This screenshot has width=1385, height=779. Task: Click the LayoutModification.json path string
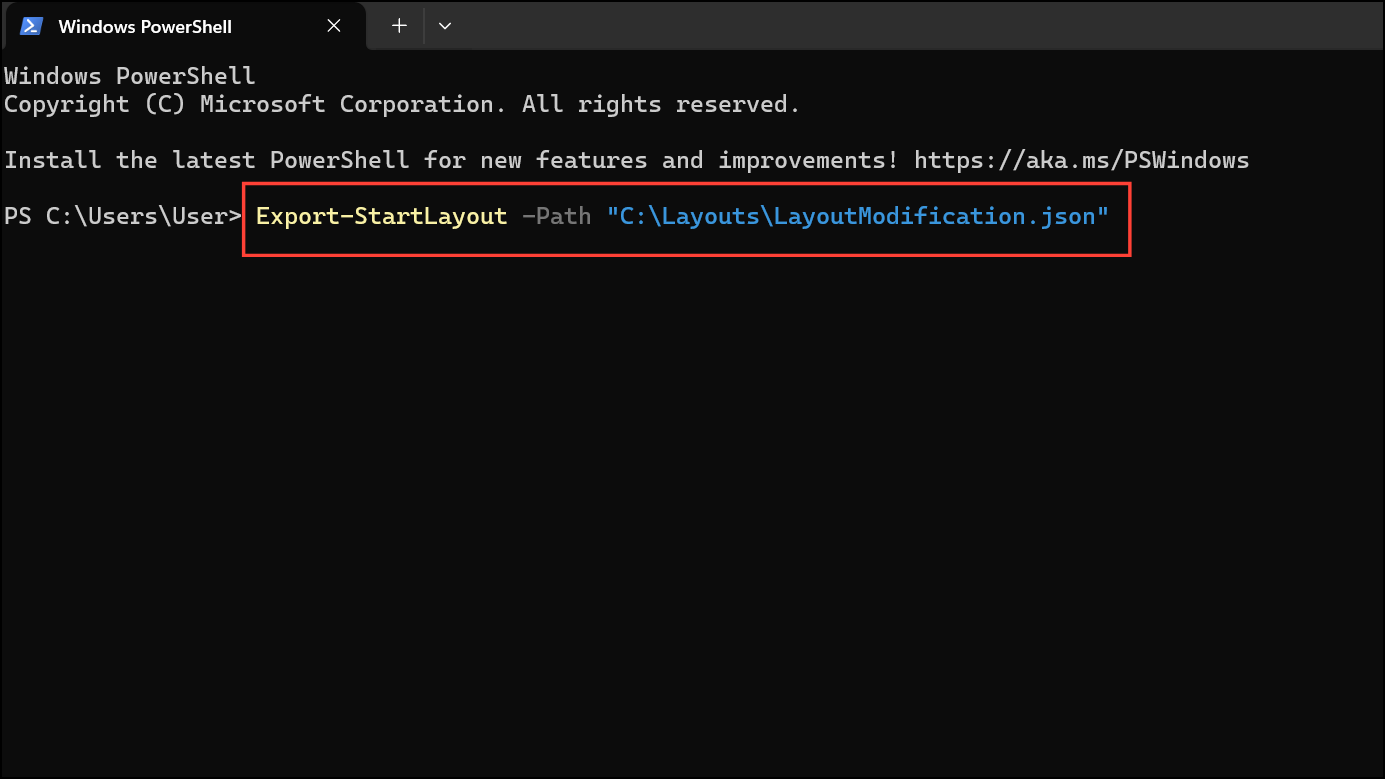(858, 216)
